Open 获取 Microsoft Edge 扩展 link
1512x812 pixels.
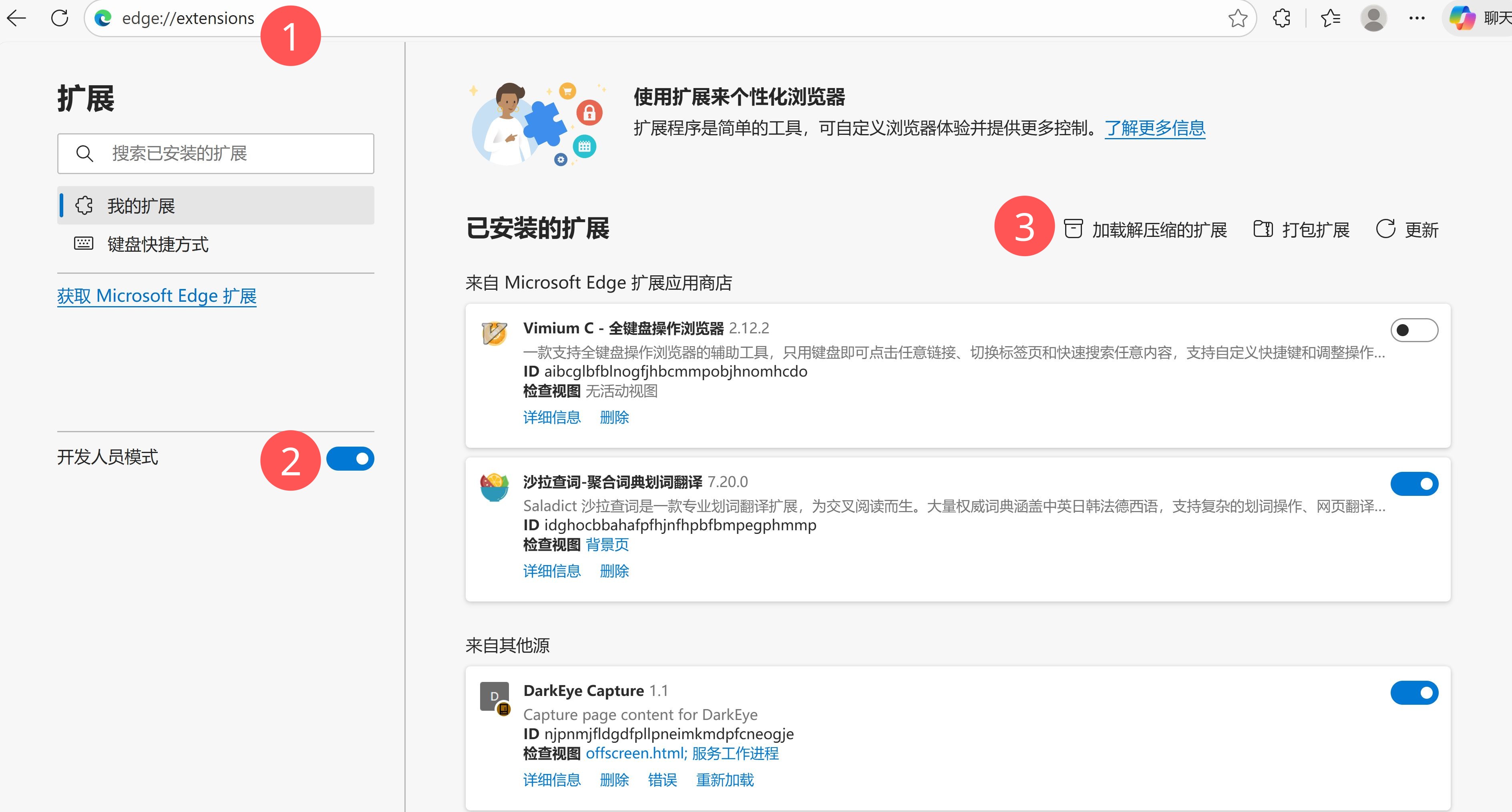[157, 296]
